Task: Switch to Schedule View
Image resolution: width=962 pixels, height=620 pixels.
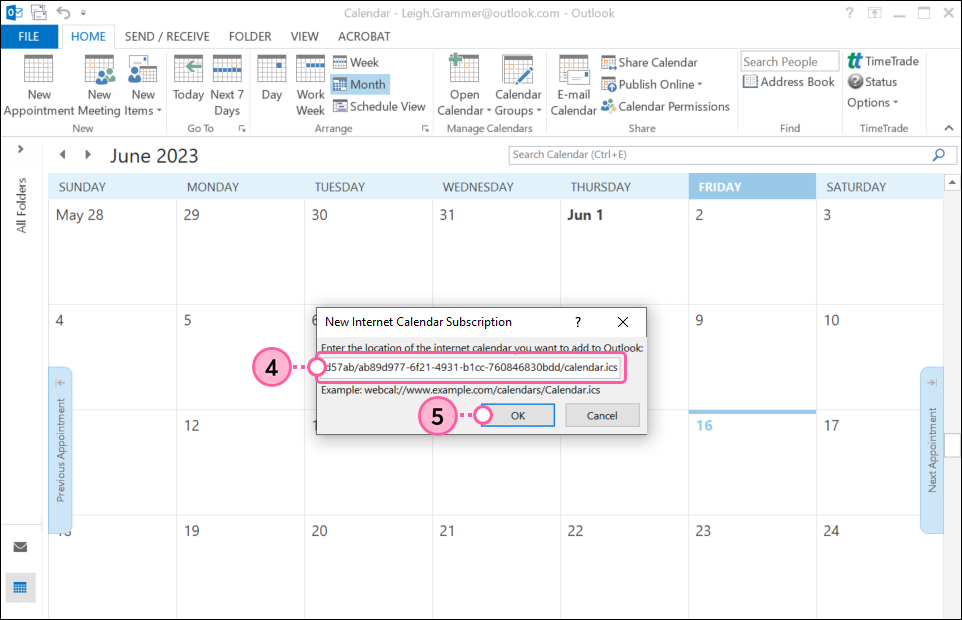Action: pyautogui.click(x=379, y=107)
